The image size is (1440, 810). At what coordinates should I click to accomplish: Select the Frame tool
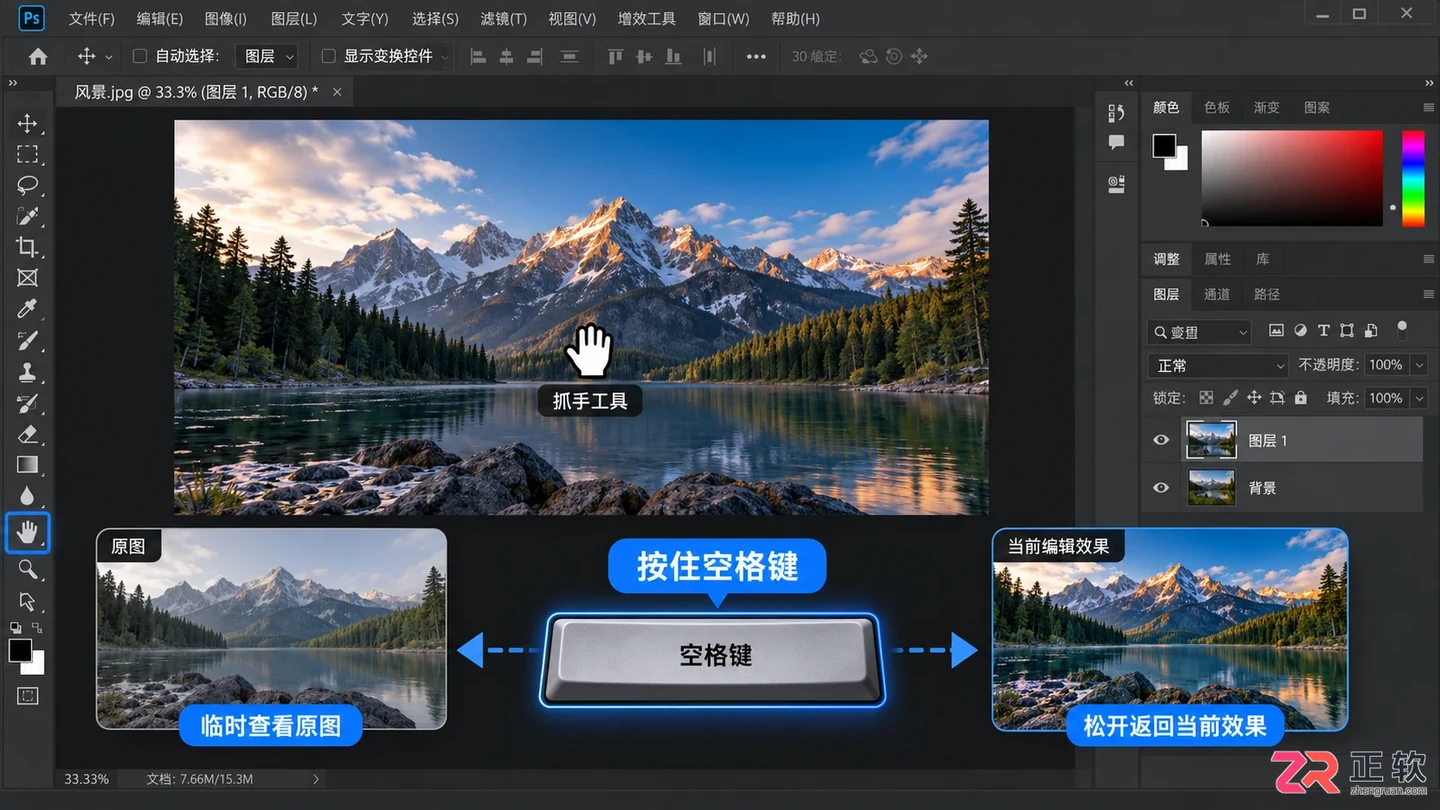27,278
